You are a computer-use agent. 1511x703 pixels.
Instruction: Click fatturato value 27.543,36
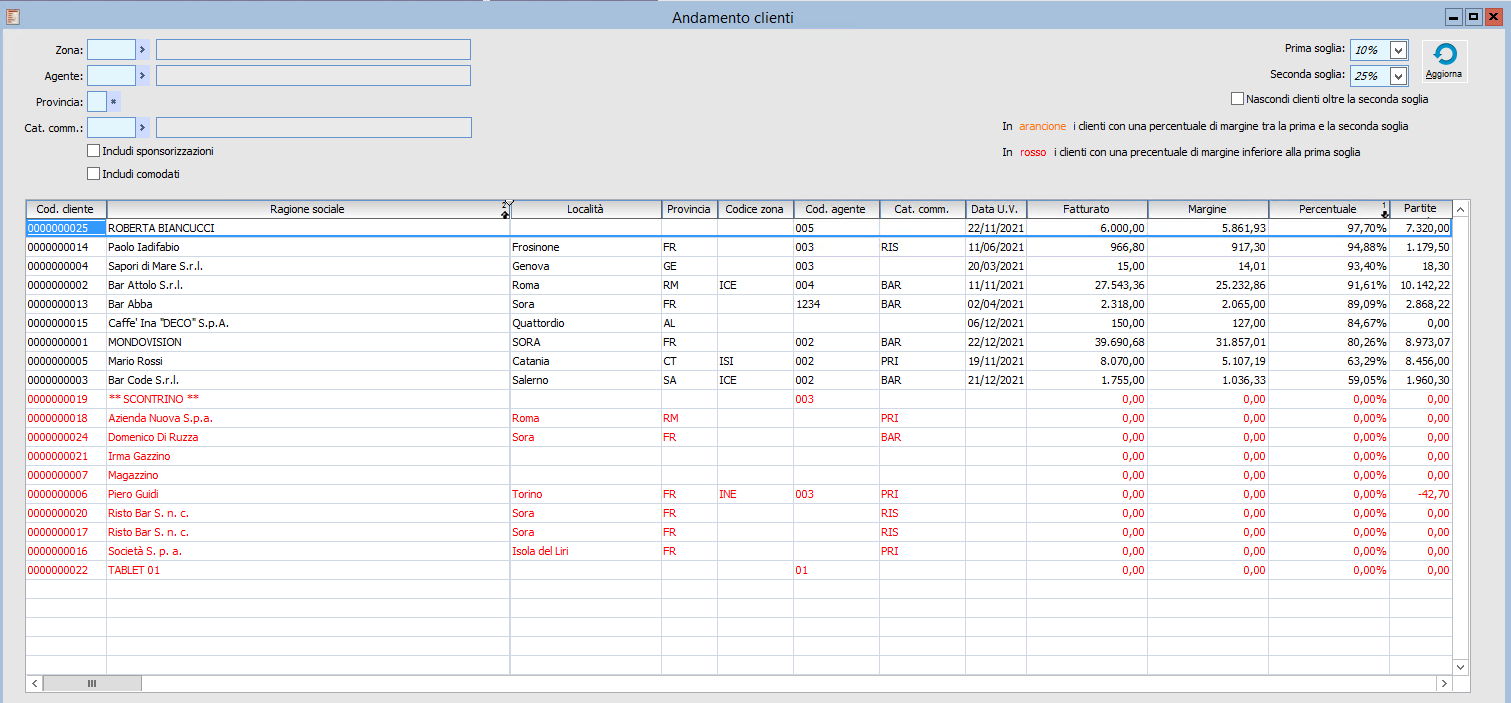click(x=1120, y=285)
